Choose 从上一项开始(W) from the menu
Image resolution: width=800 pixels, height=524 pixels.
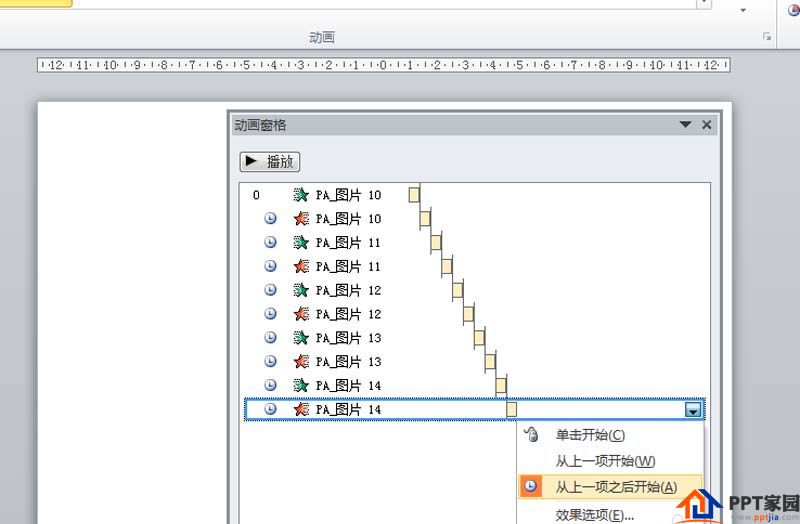(605, 461)
